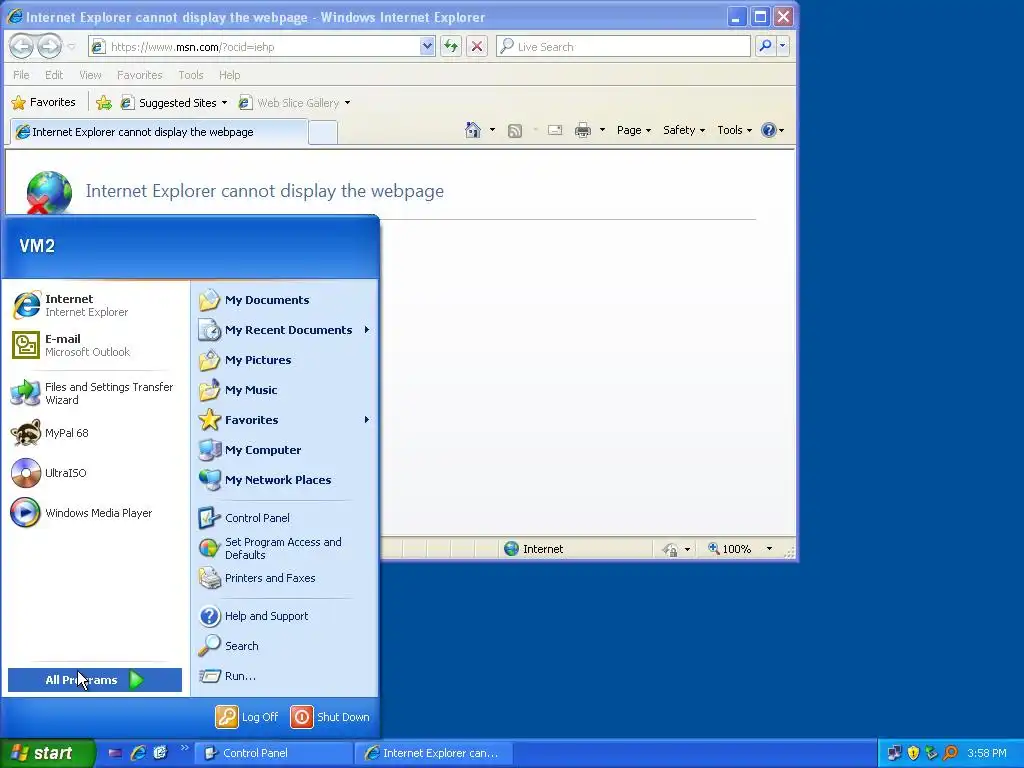The height and width of the screenshot is (768, 1024).
Task: Open UltraISO from Start menu
Action: point(95,473)
